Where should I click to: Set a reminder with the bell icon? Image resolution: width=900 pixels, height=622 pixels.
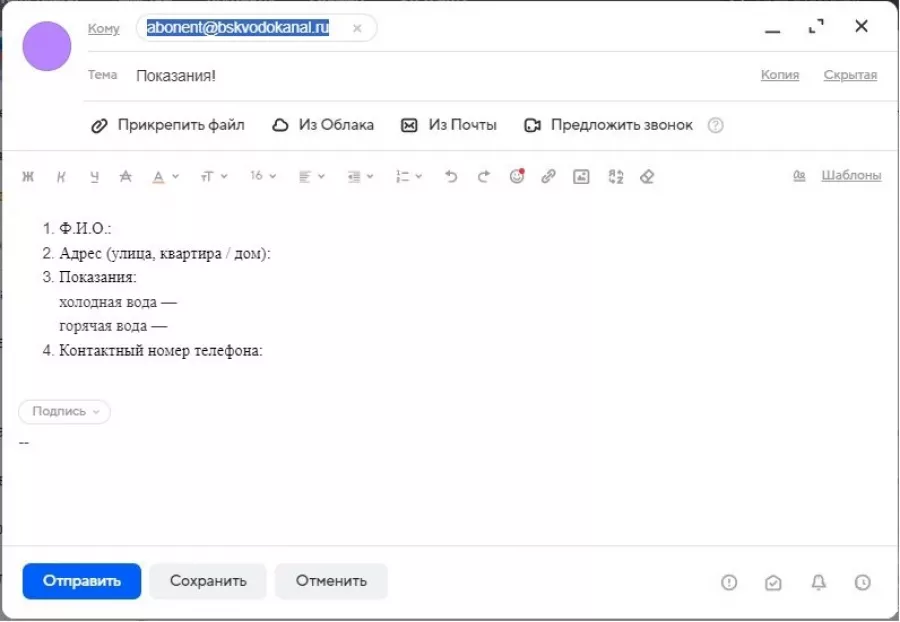tap(818, 582)
